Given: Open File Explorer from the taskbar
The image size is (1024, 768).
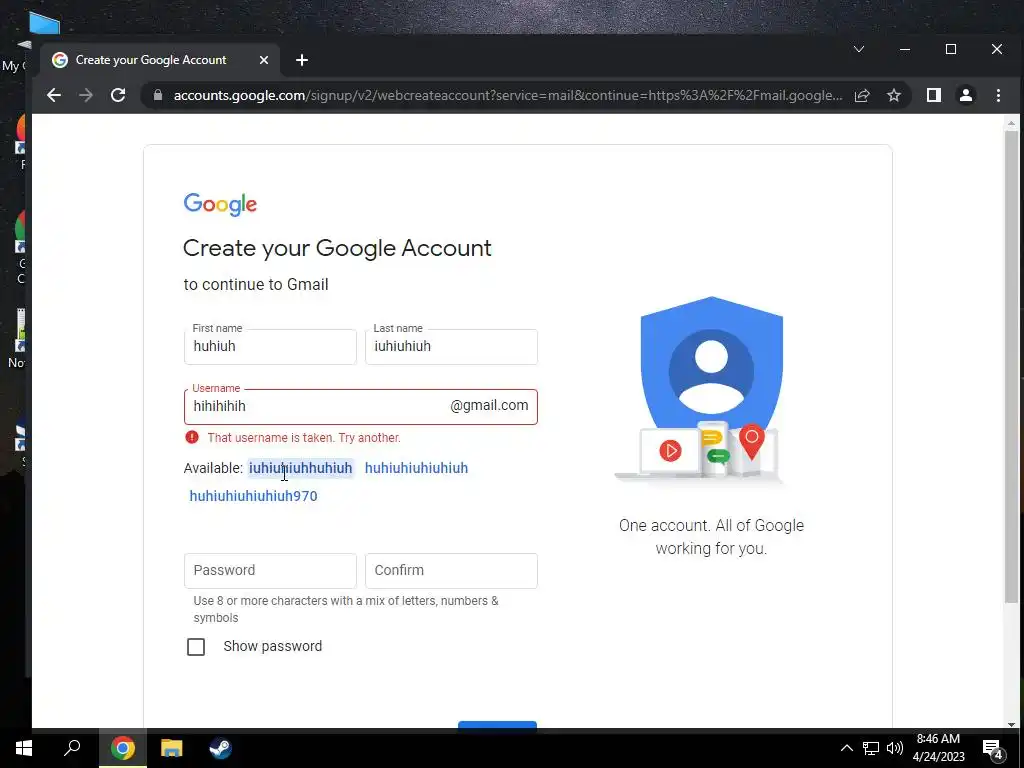Looking at the screenshot, I should pyautogui.click(x=172, y=748).
